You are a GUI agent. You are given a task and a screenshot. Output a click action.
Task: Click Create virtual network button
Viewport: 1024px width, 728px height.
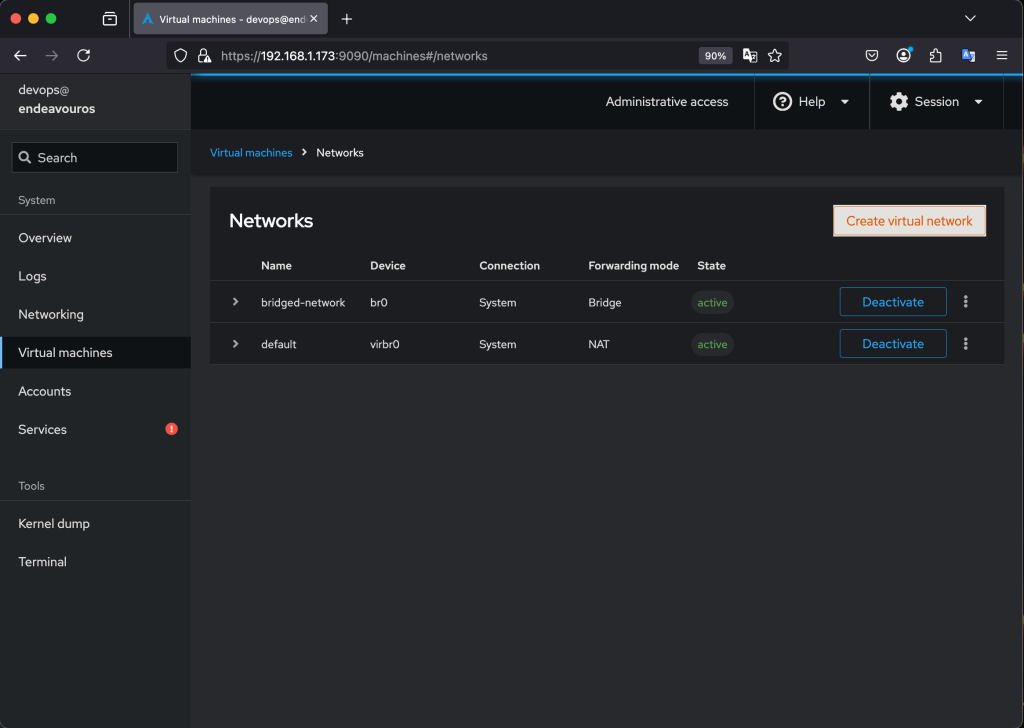pos(909,221)
